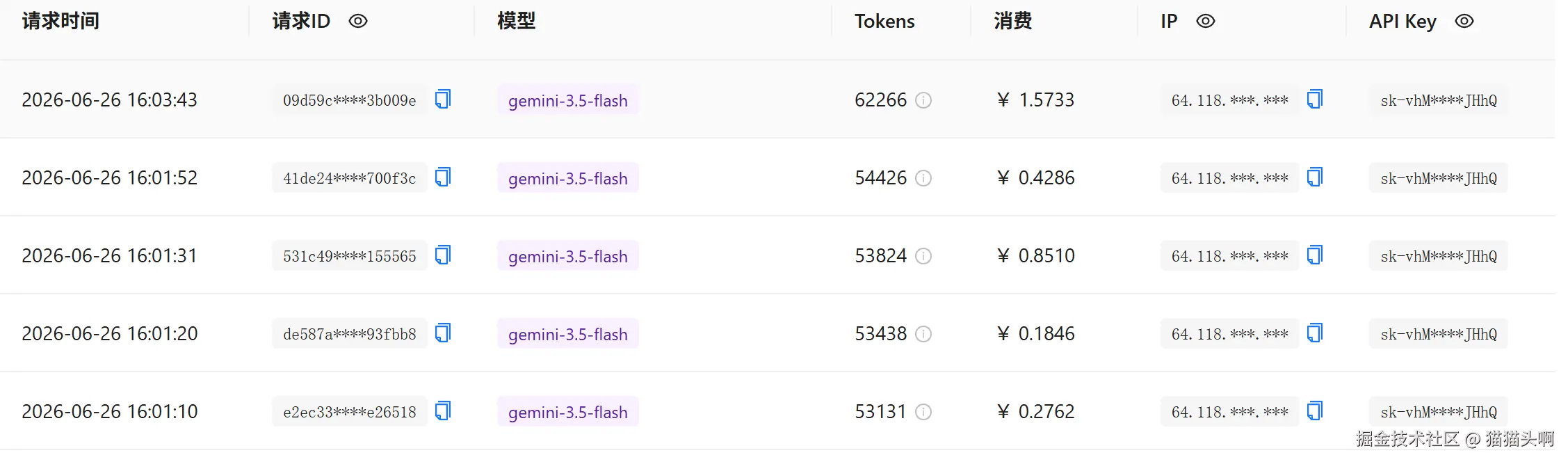Screen dimensions: 1568x462
Task: Copy IP address in the 16:01:10 row
Action: point(1314,411)
